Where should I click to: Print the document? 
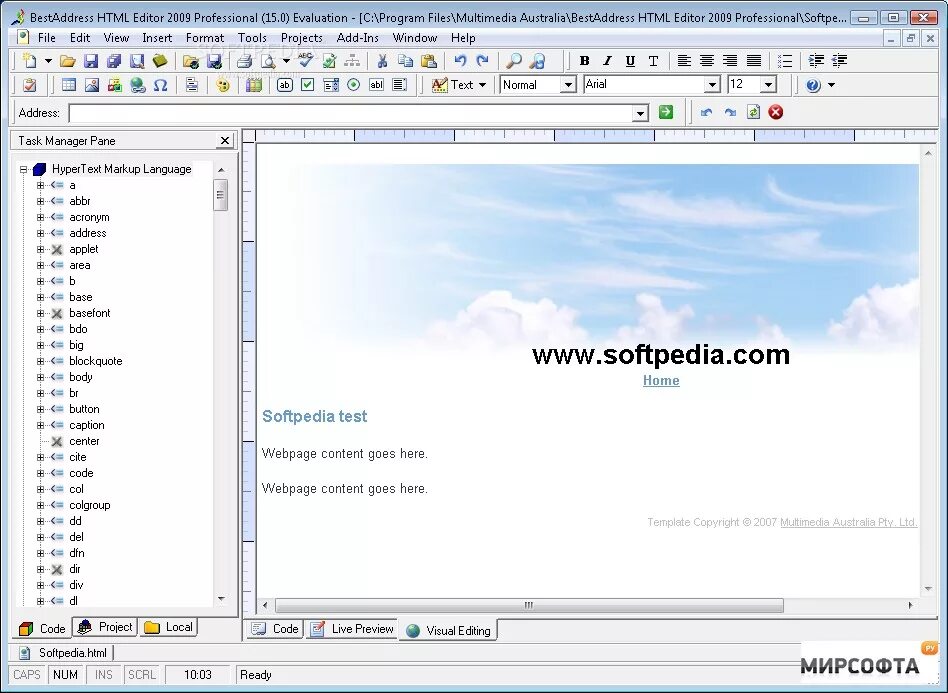coord(244,60)
